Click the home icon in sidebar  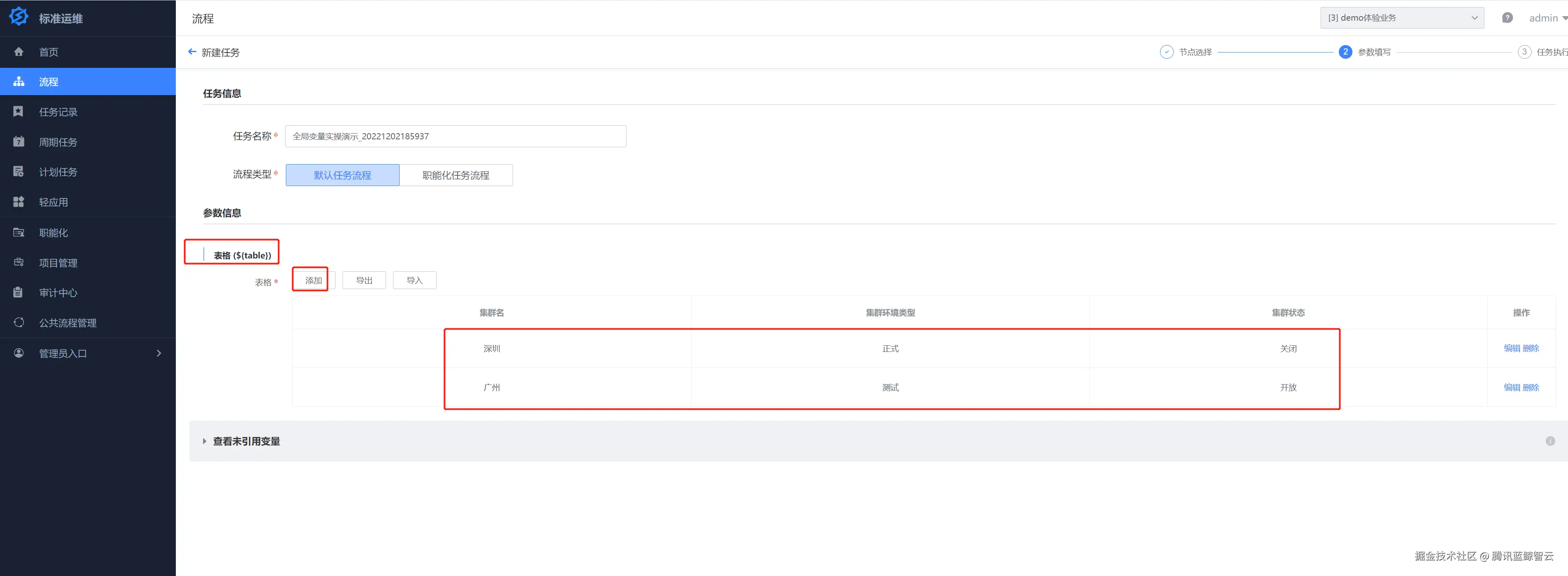click(19, 52)
